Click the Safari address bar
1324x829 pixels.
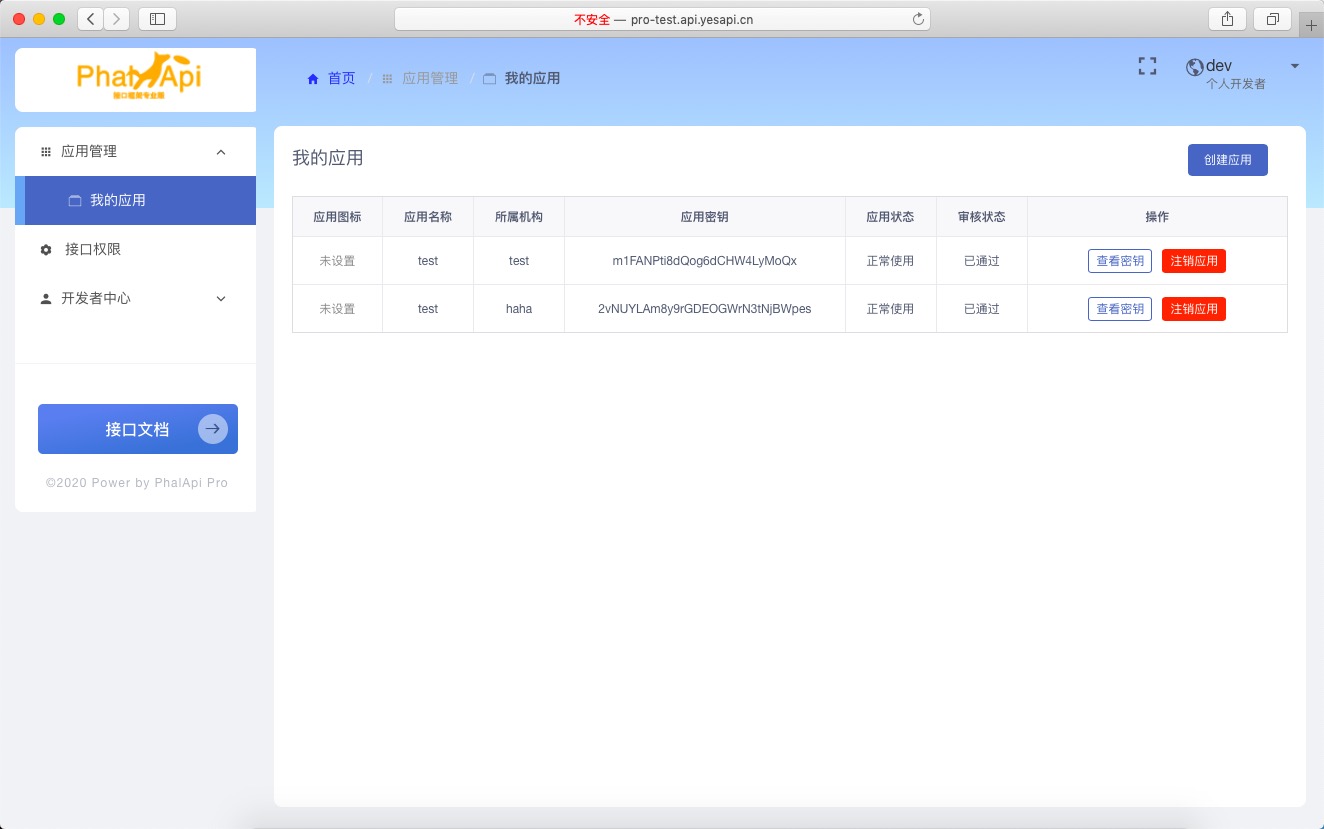(x=662, y=19)
